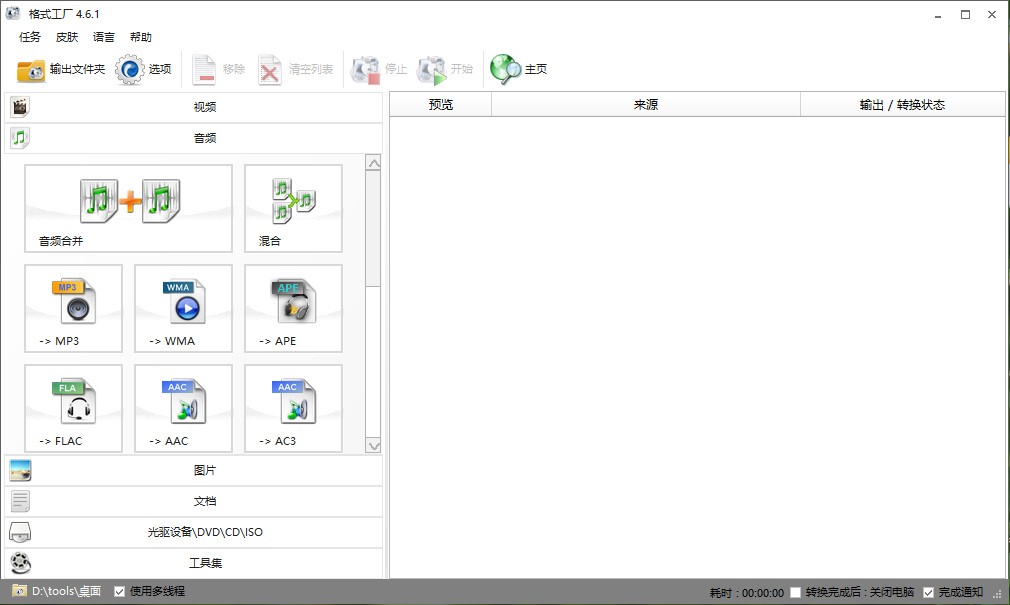Open the 主页 homepage globe icon
Image resolution: width=1010 pixels, height=605 pixels.
505,70
